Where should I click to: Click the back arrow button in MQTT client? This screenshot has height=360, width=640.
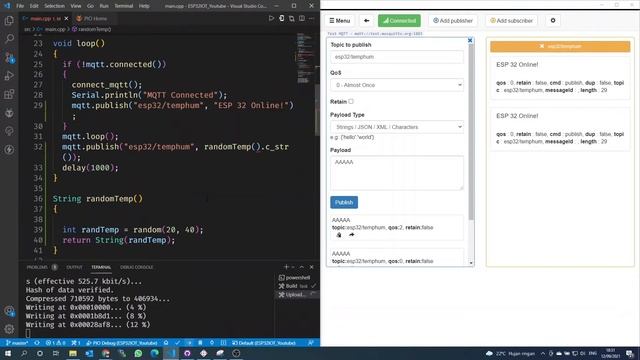pyautogui.click(x=367, y=20)
